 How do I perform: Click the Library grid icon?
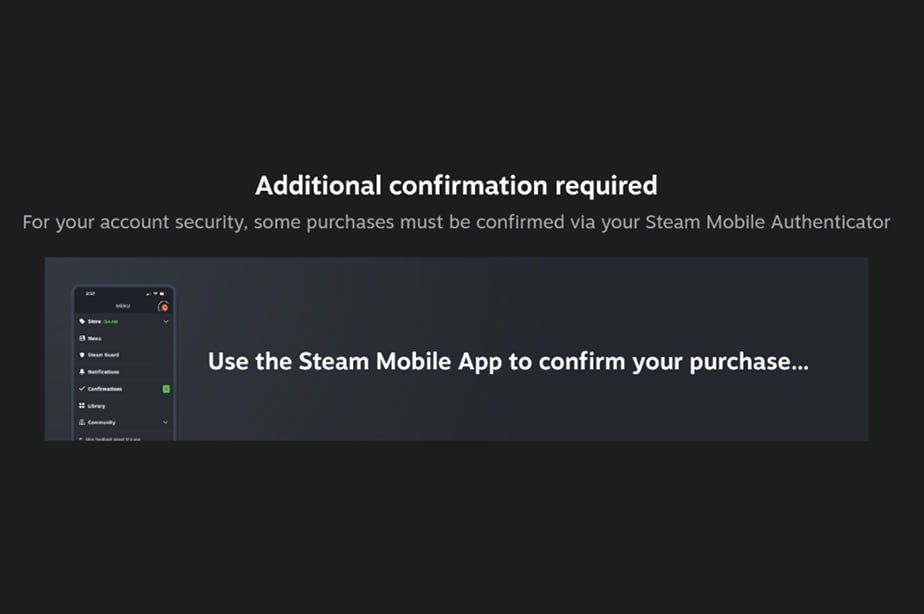point(82,405)
